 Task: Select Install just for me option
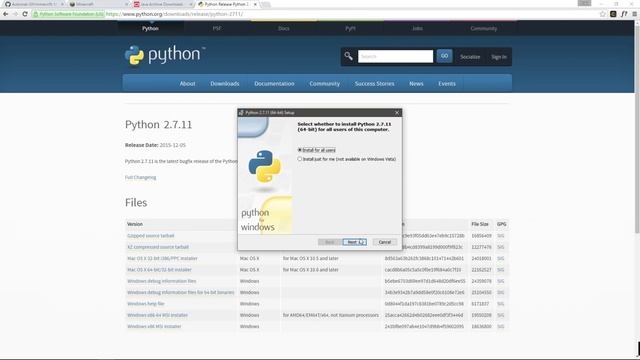click(x=347, y=159)
